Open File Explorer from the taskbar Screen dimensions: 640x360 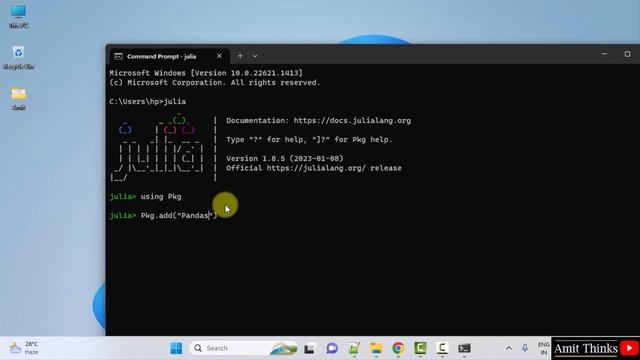point(376,348)
